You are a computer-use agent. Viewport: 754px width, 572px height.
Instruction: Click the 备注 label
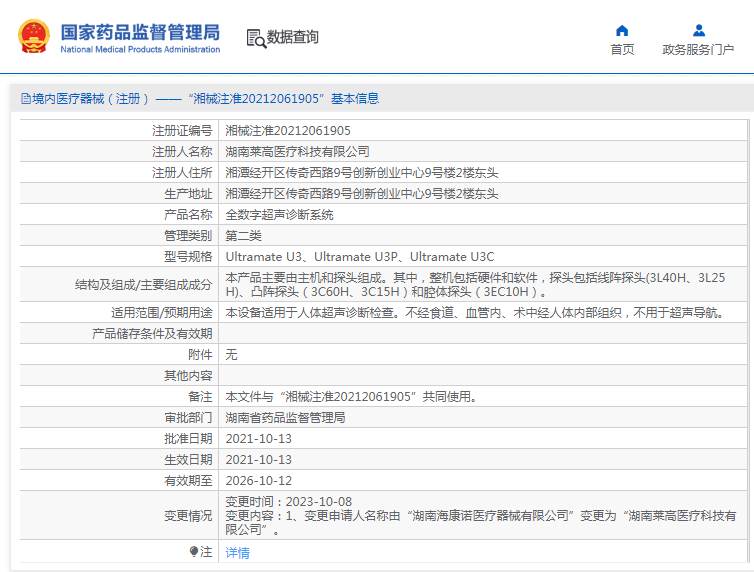tap(200, 397)
